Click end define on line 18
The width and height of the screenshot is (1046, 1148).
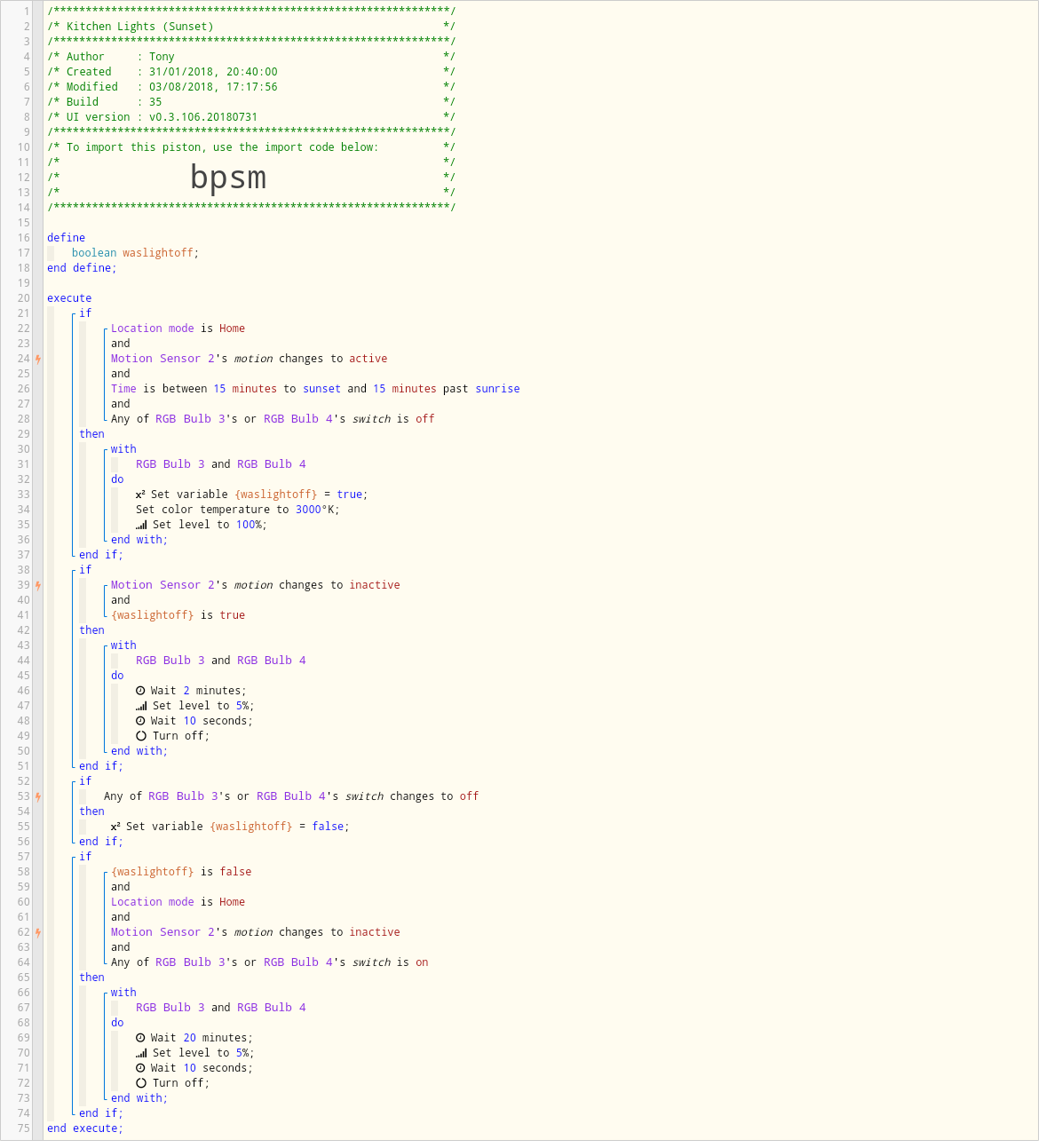(82, 268)
